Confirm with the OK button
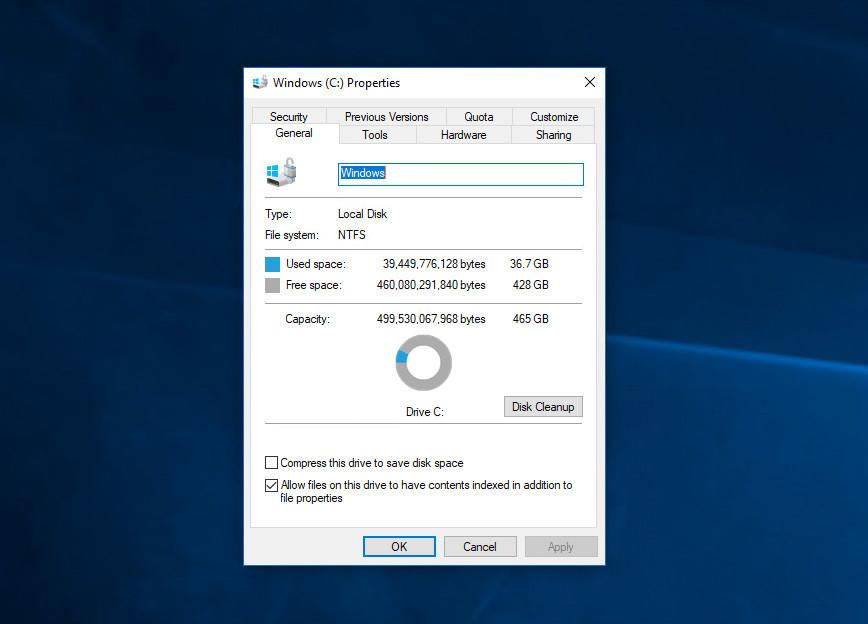Screen dimensions: 868x624 click(x=399, y=546)
